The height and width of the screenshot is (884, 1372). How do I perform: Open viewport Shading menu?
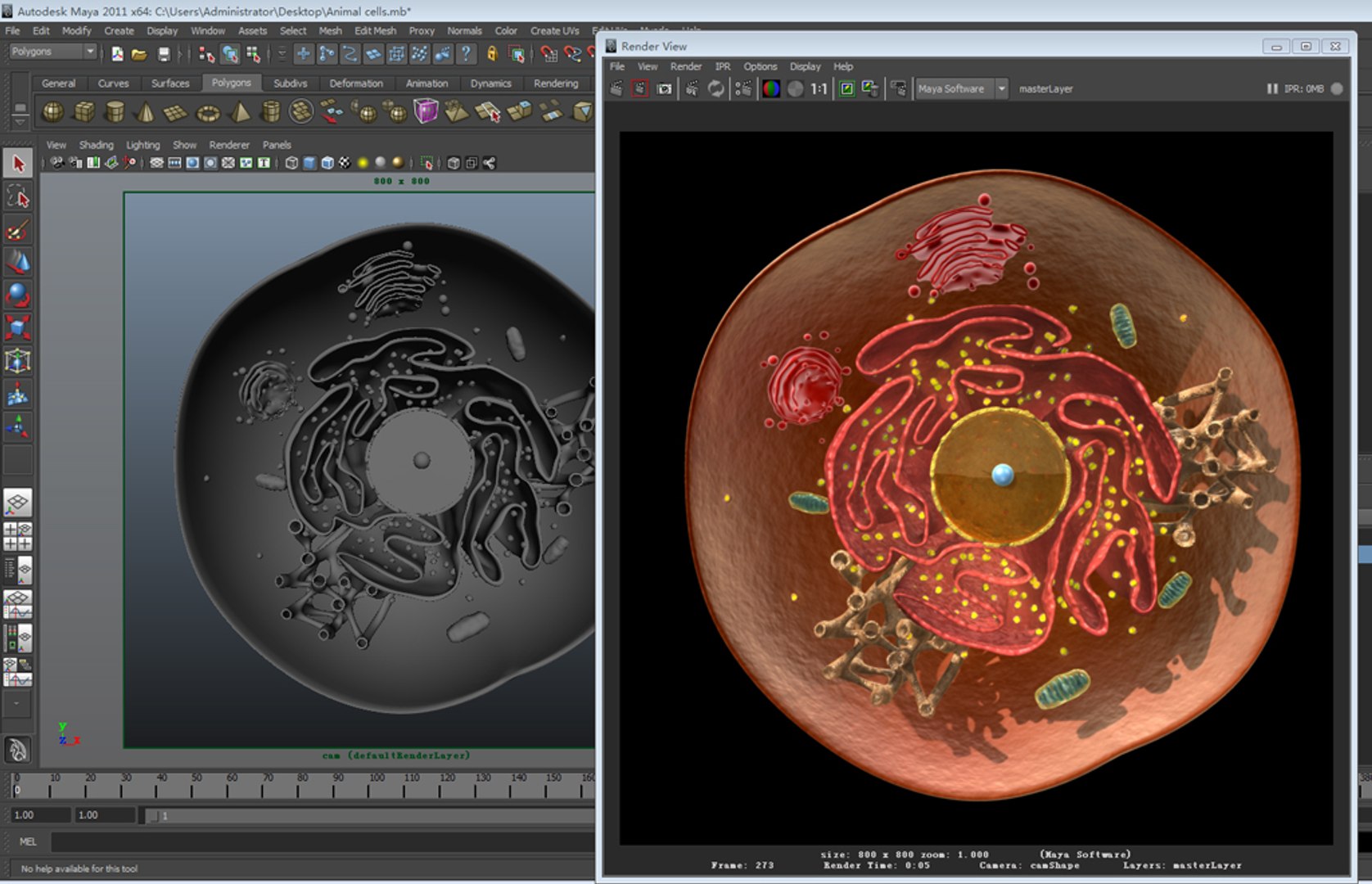click(96, 145)
